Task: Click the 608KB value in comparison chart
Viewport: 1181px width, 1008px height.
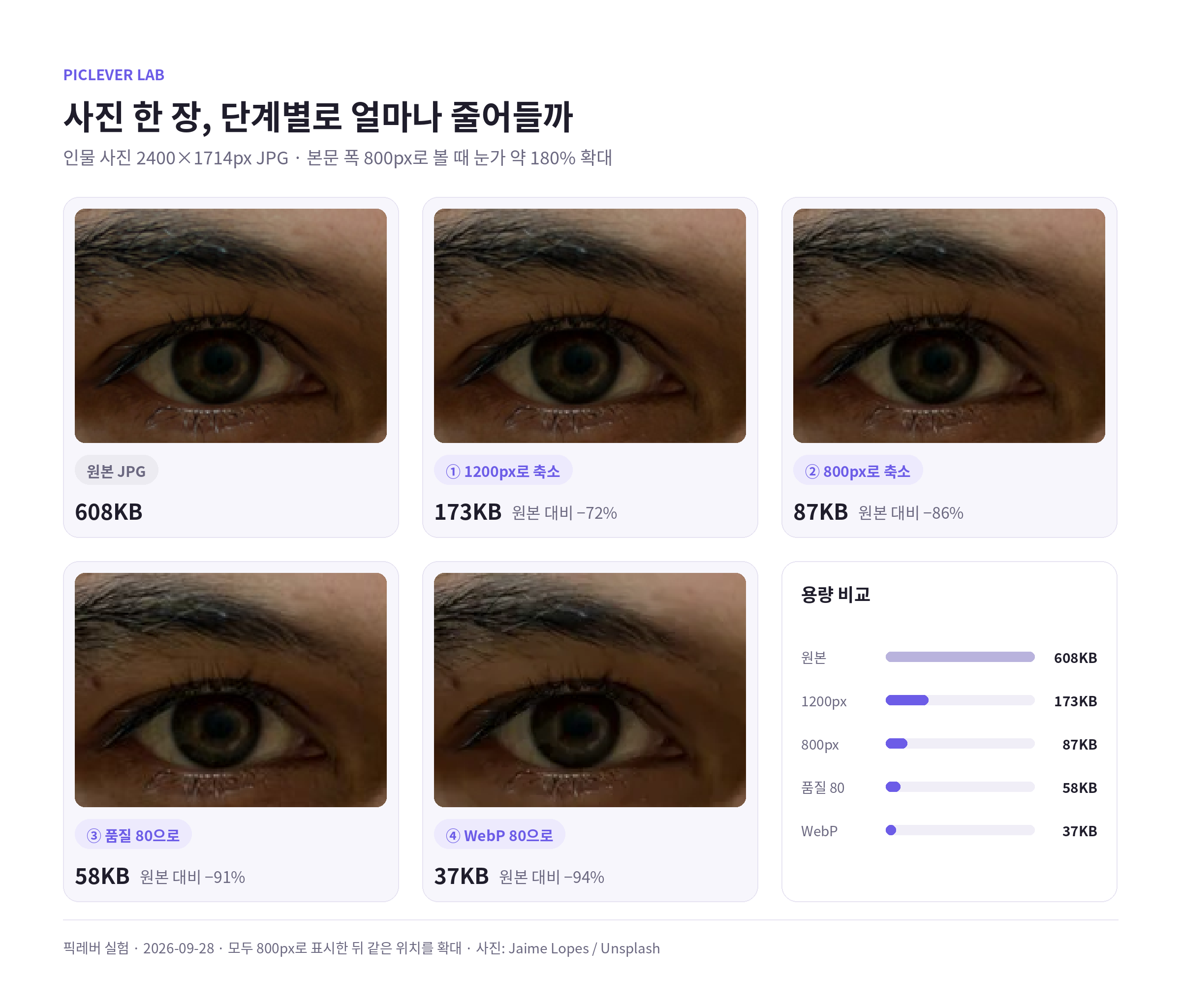Action: point(1075,658)
